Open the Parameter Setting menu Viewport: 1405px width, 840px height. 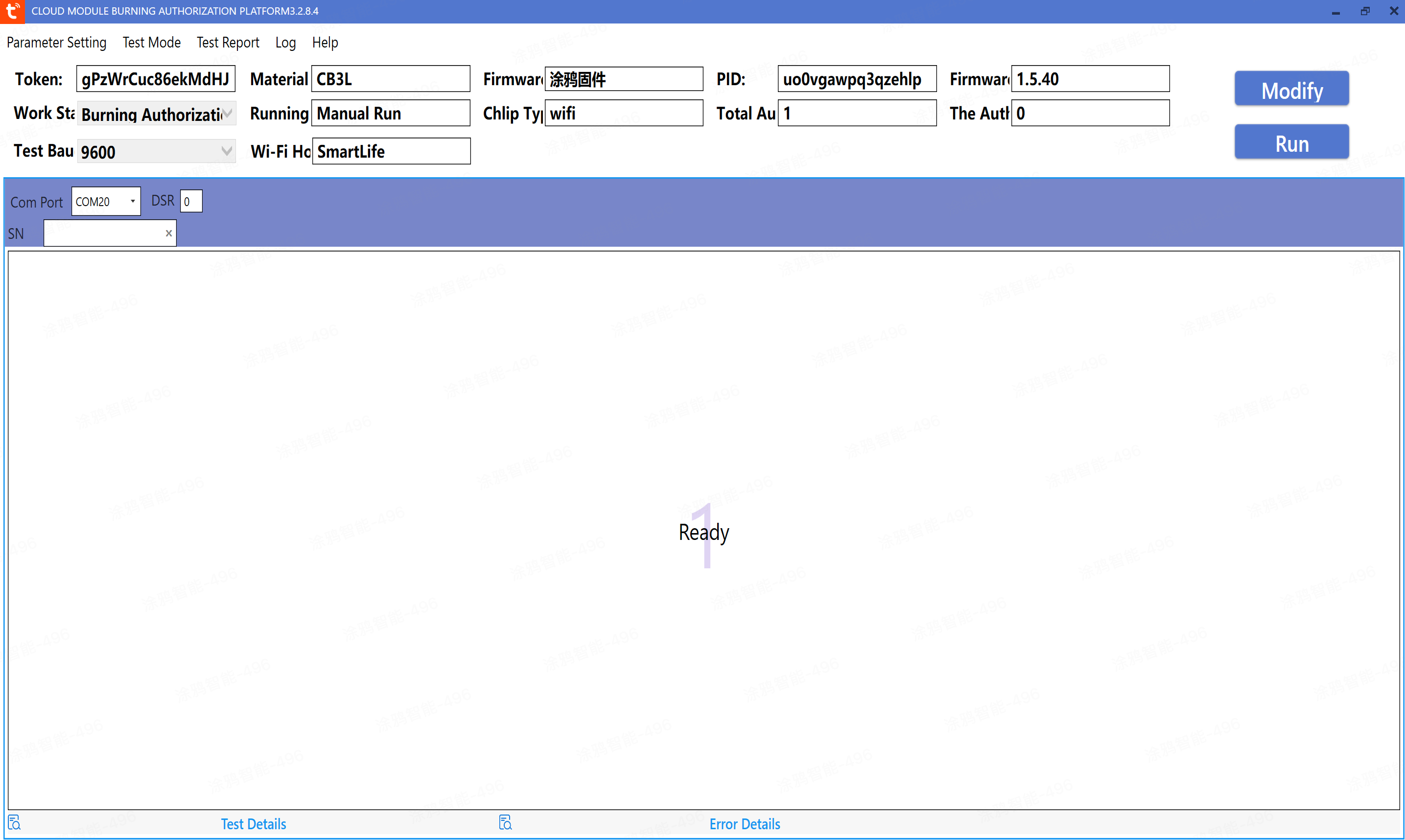[x=56, y=43]
